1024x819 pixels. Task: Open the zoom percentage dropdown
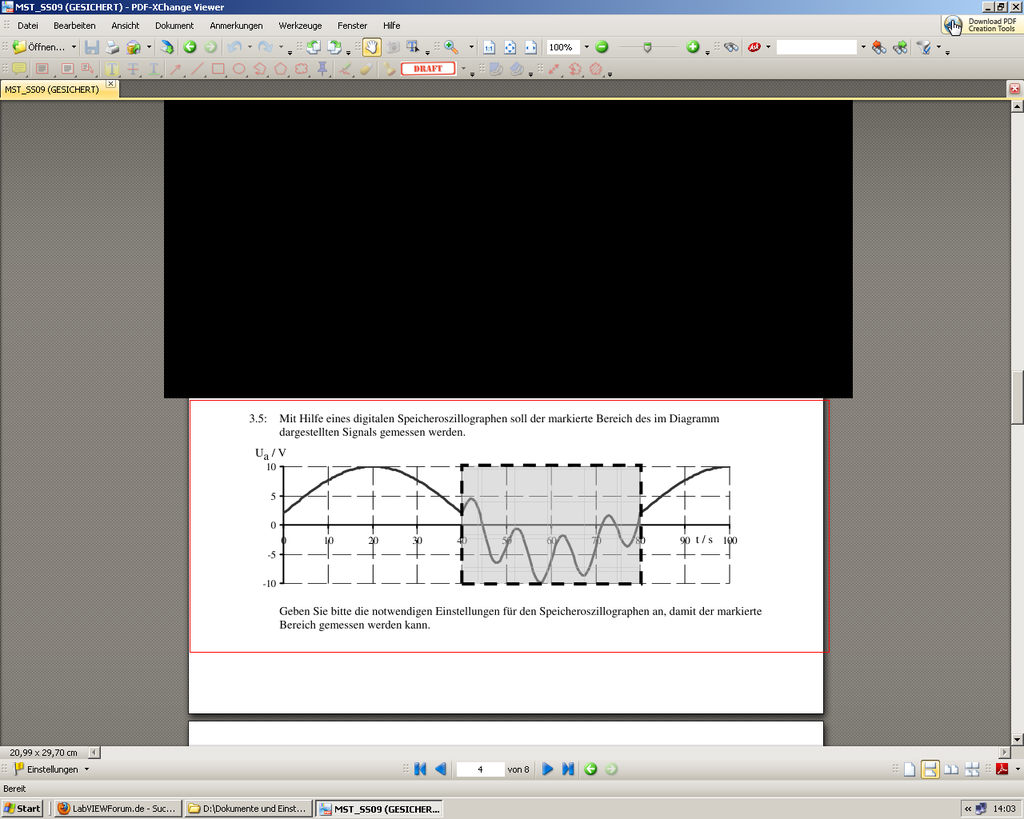pos(586,47)
